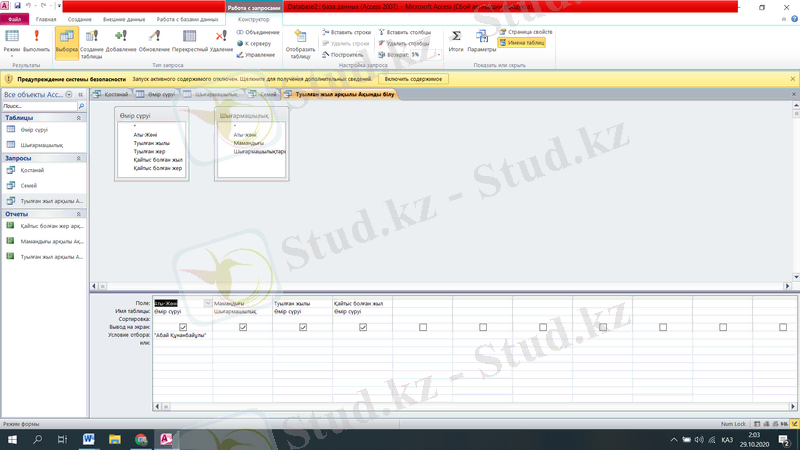Select query Қостанай in navigation pane
This screenshot has width=800, height=450.
[x=44, y=170]
